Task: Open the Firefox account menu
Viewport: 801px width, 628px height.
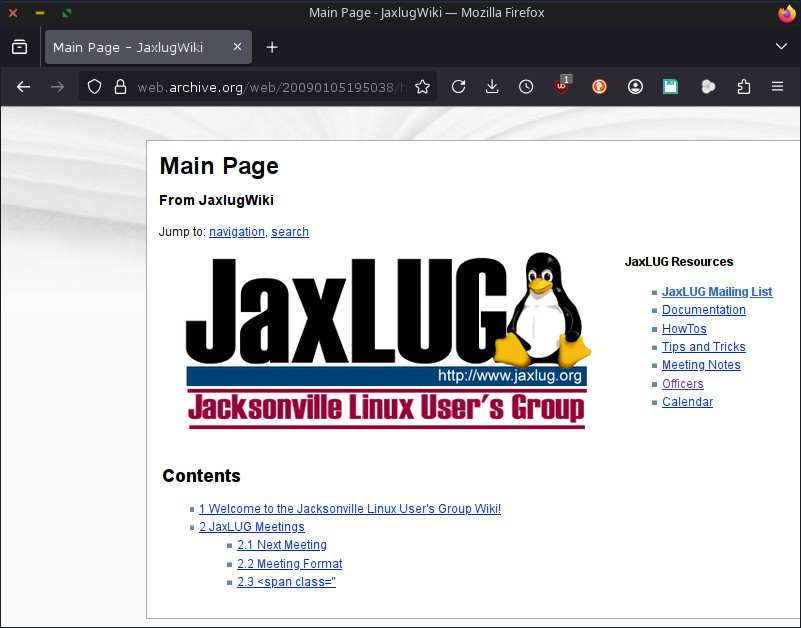Action: tap(635, 87)
